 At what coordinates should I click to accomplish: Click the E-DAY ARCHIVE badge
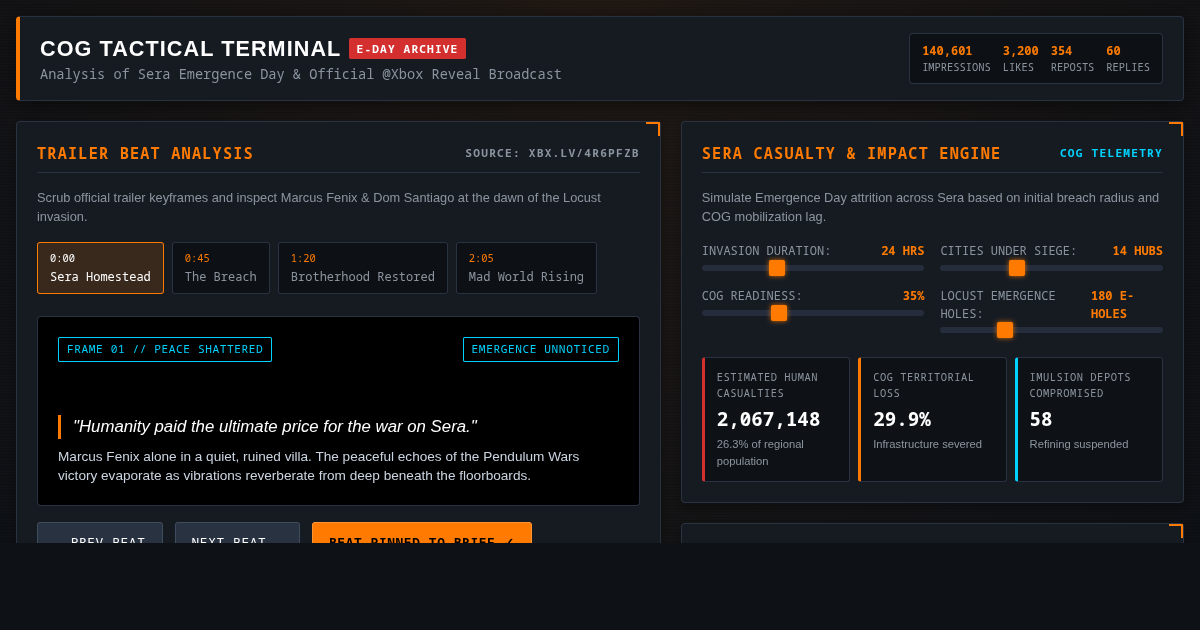tap(407, 49)
